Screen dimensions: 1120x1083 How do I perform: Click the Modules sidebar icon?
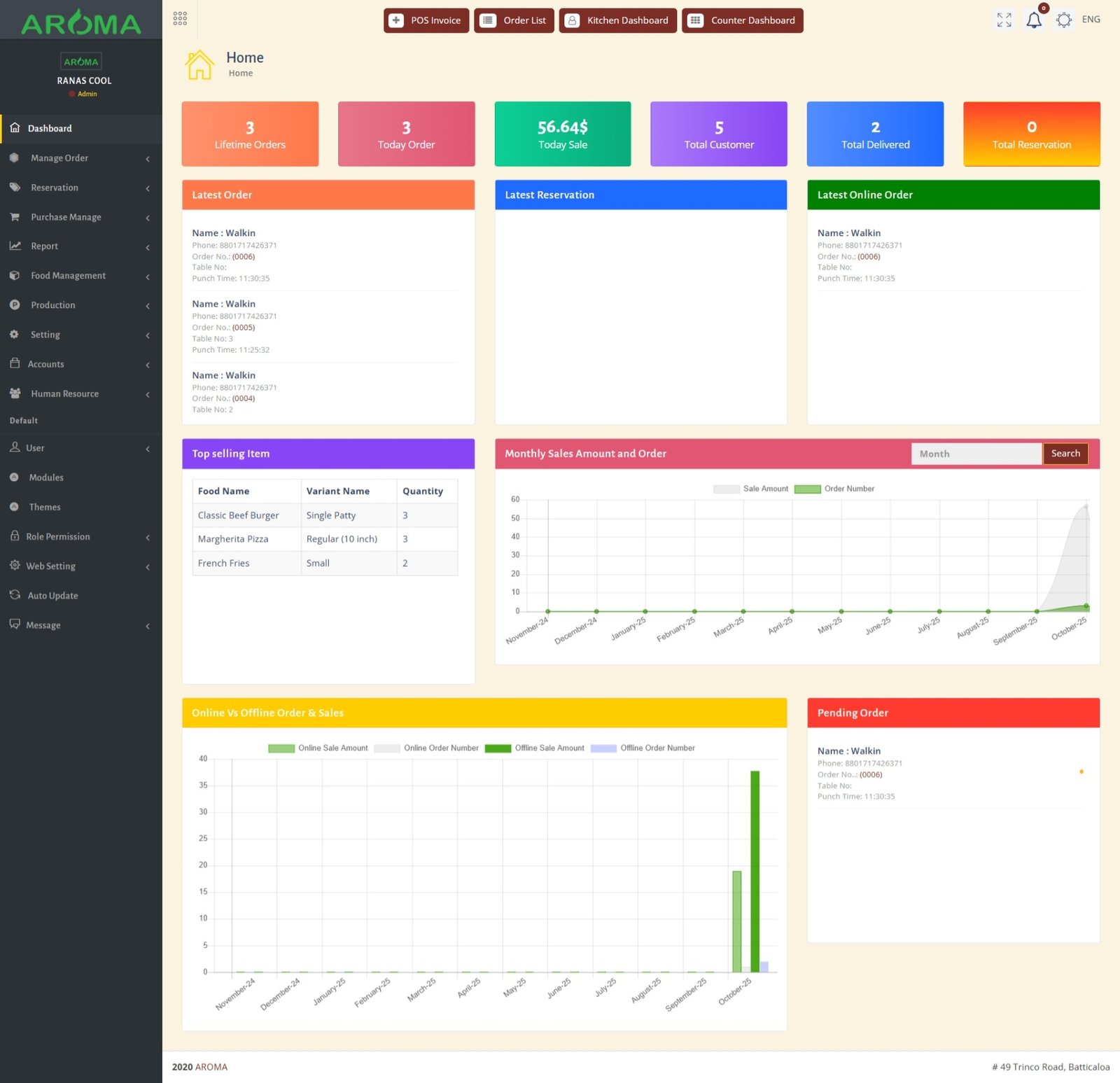pyautogui.click(x=14, y=477)
